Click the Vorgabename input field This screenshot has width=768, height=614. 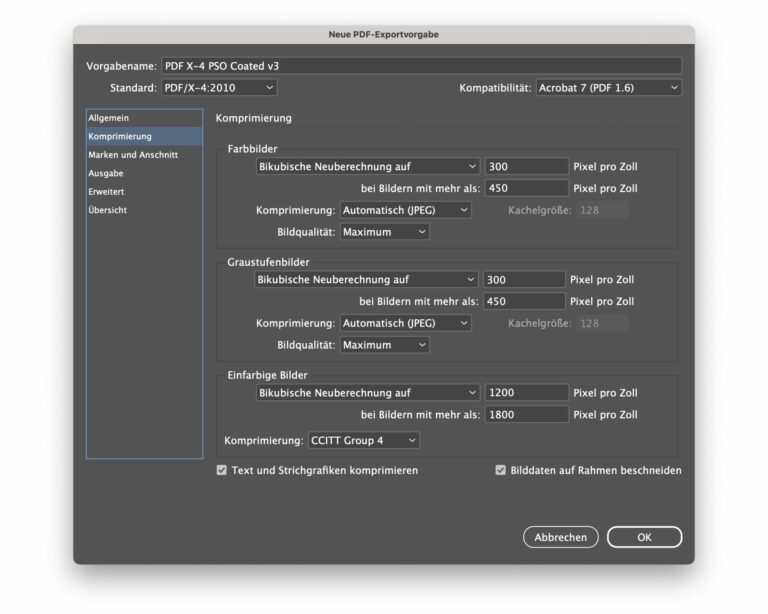(421, 66)
